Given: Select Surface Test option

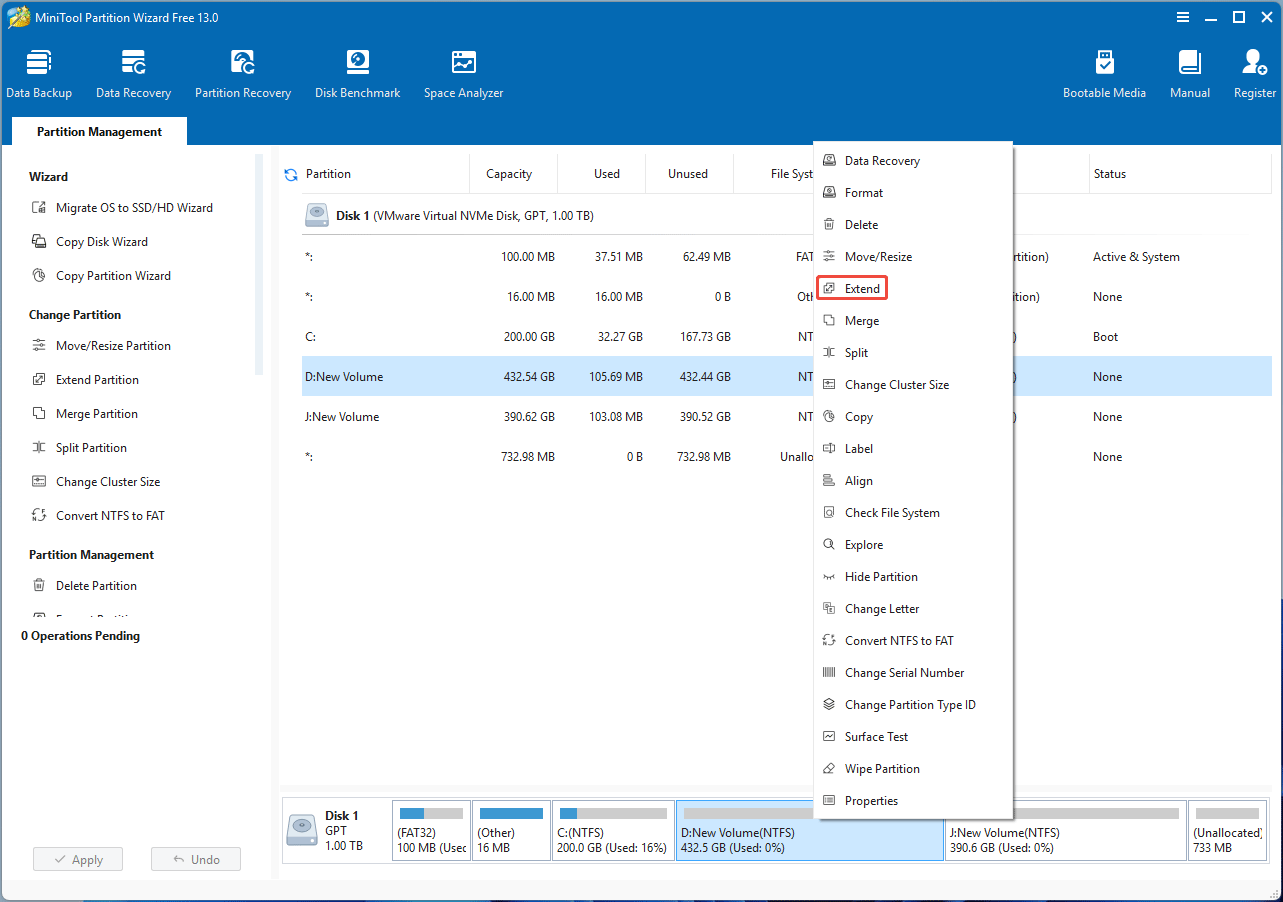Looking at the screenshot, I should click(x=874, y=736).
